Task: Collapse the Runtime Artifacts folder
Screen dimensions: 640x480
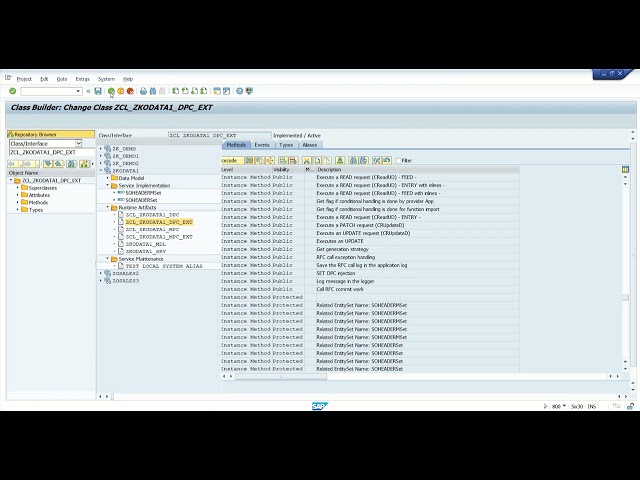Action: tap(108, 207)
